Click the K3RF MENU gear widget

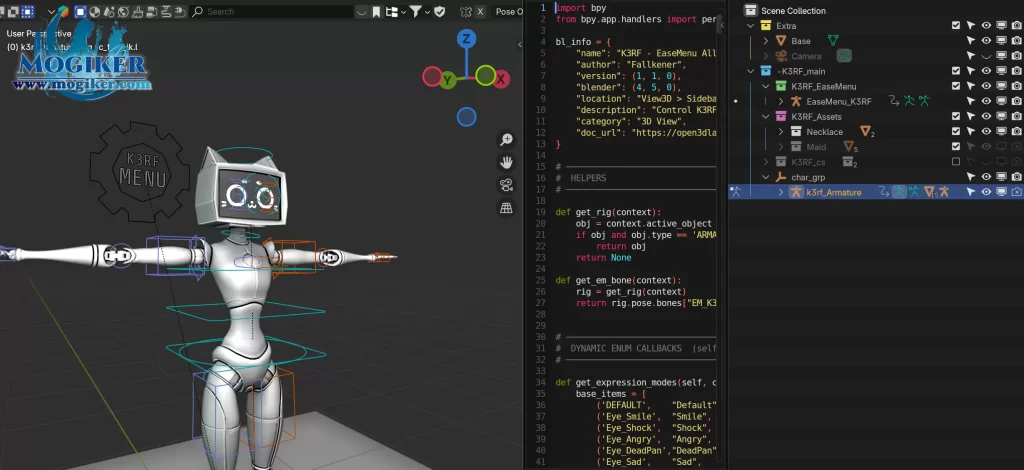[x=140, y=172]
